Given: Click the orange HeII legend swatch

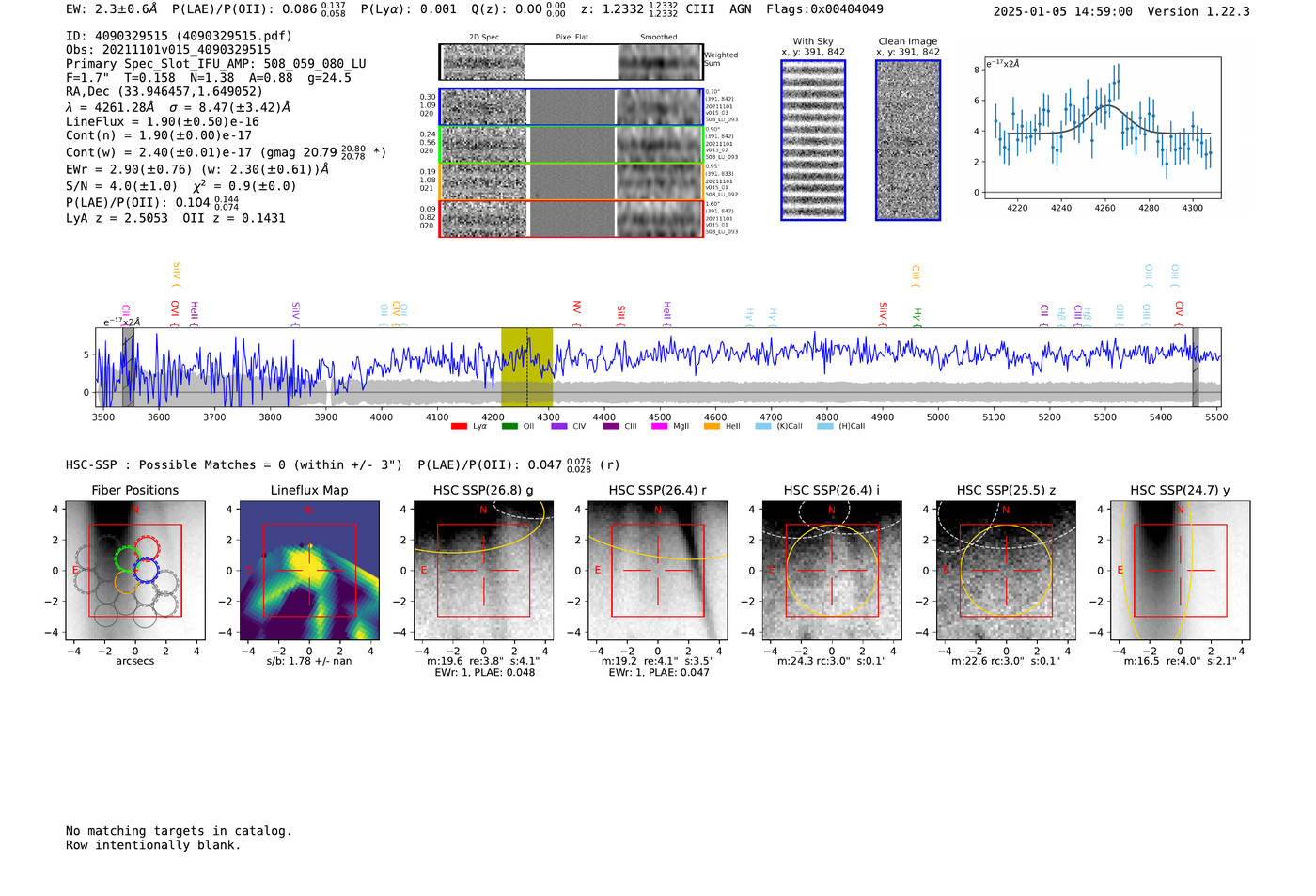Looking at the screenshot, I should [712, 427].
